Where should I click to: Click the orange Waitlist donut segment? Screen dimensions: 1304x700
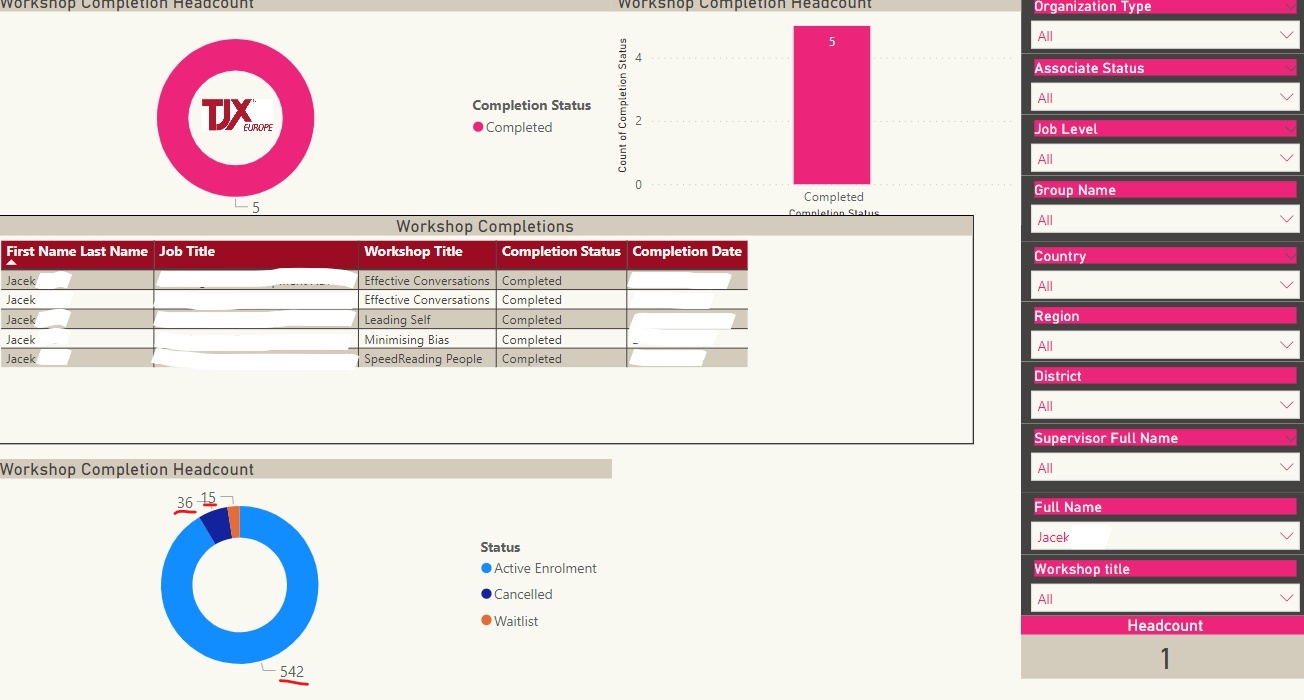(x=234, y=521)
